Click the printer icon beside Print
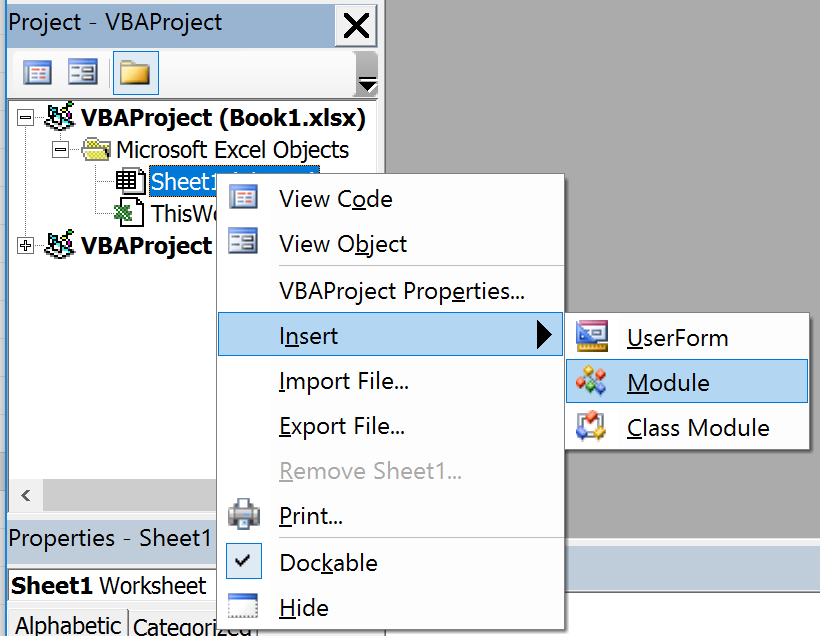 point(244,516)
